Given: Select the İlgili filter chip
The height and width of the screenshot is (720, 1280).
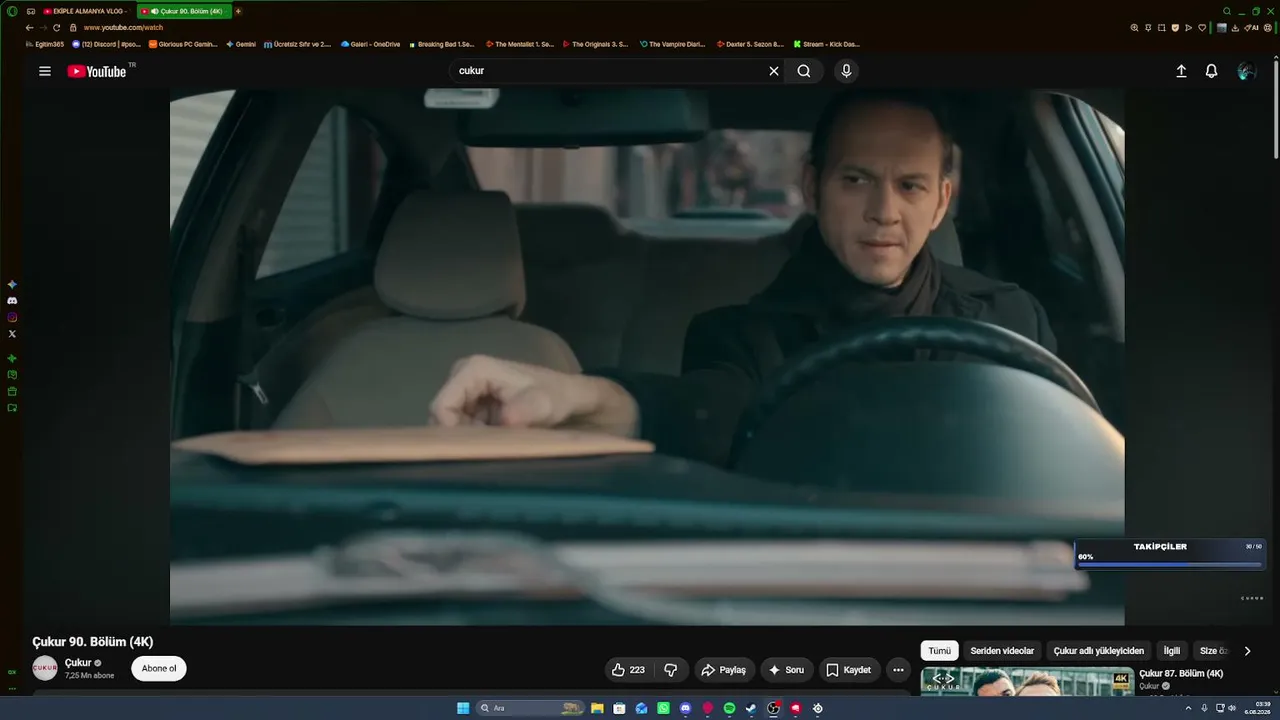Looking at the screenshot, I should [1172, 651].
